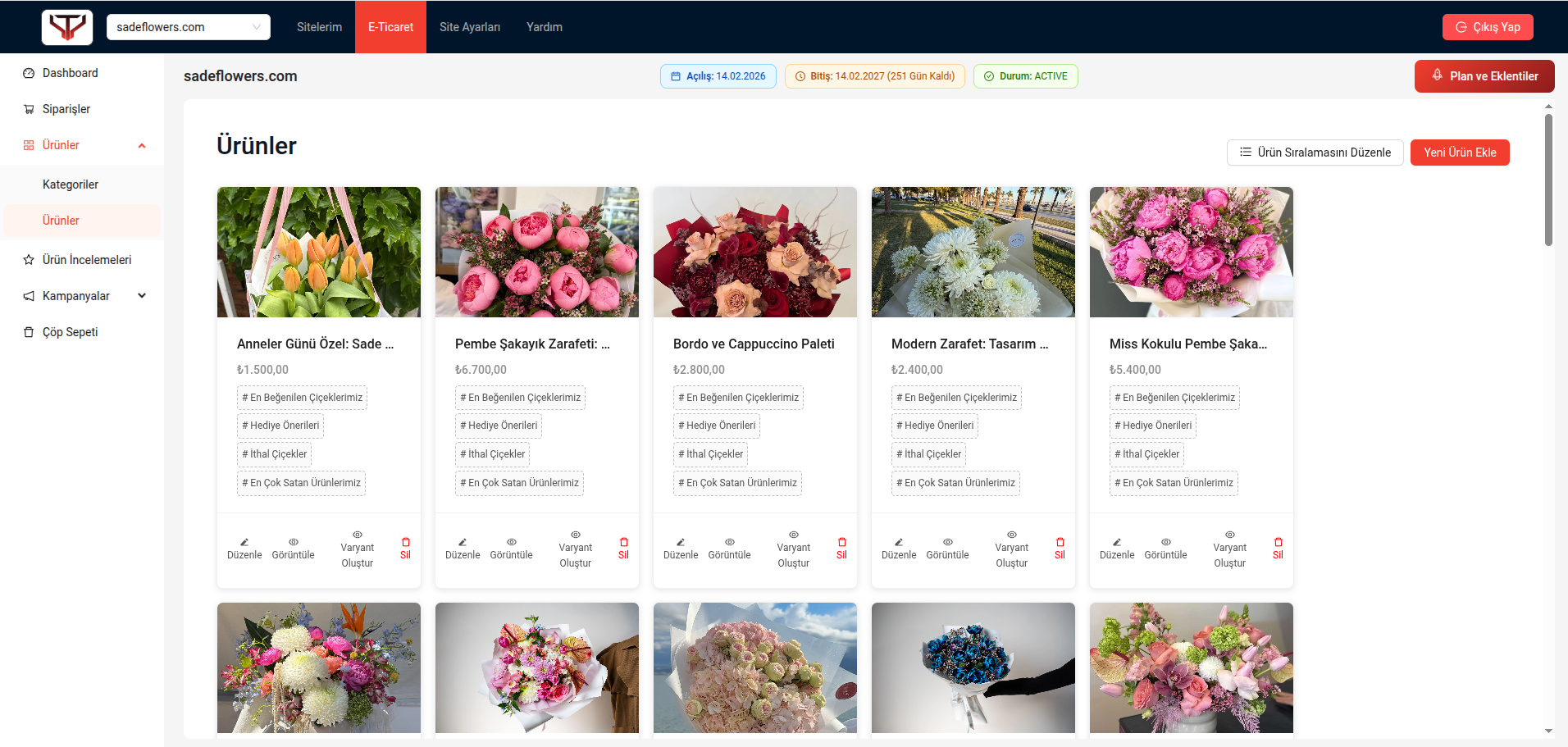Open Modern Zarafet product image

(973, 252)
